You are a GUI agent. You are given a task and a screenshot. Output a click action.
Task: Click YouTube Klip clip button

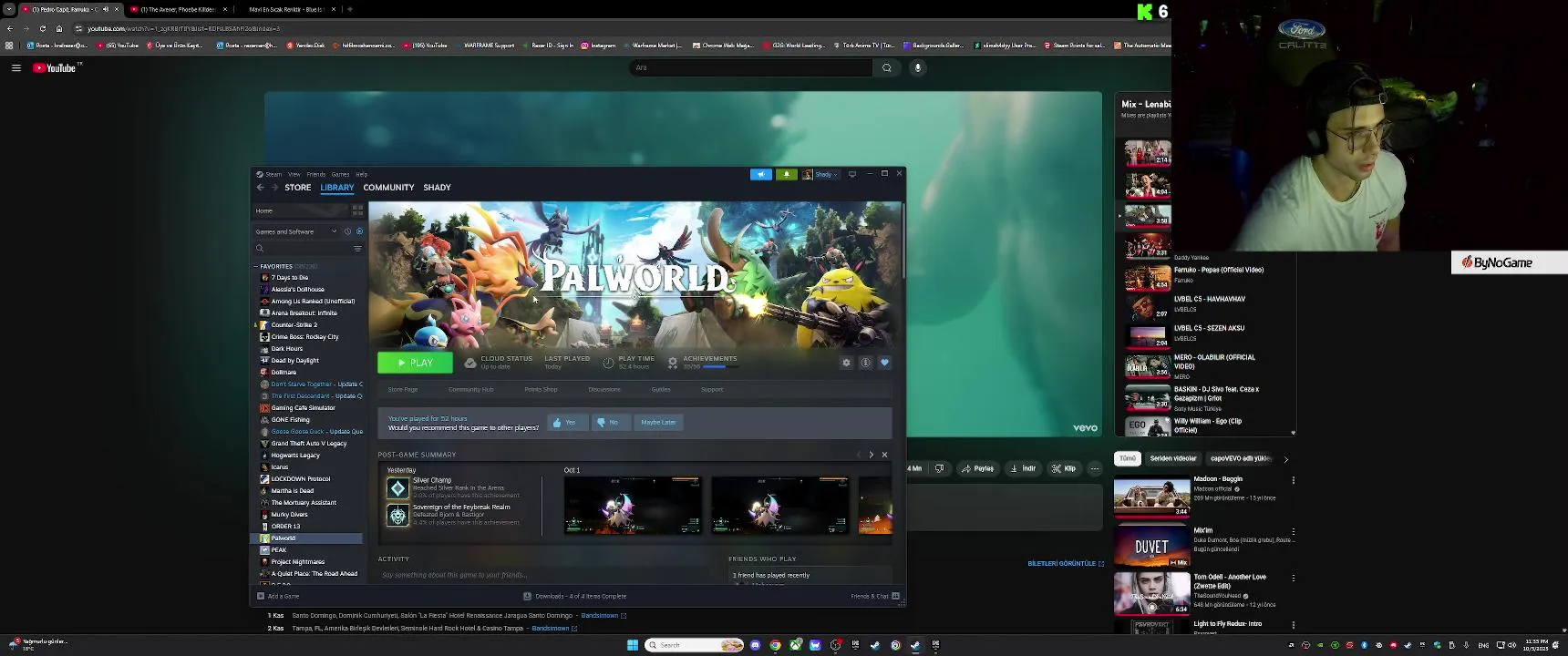(x=1063, y=468)
